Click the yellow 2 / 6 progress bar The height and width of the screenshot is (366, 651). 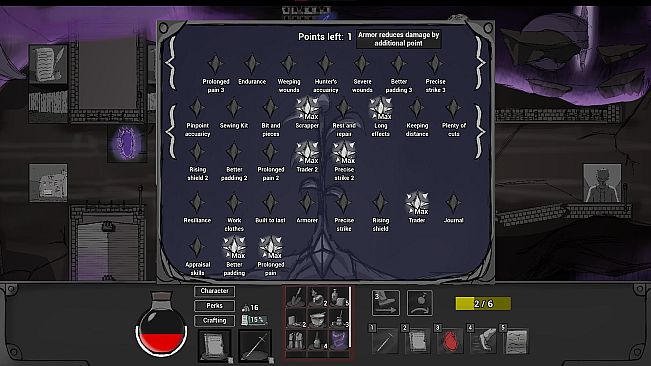(x=483, y=304)
